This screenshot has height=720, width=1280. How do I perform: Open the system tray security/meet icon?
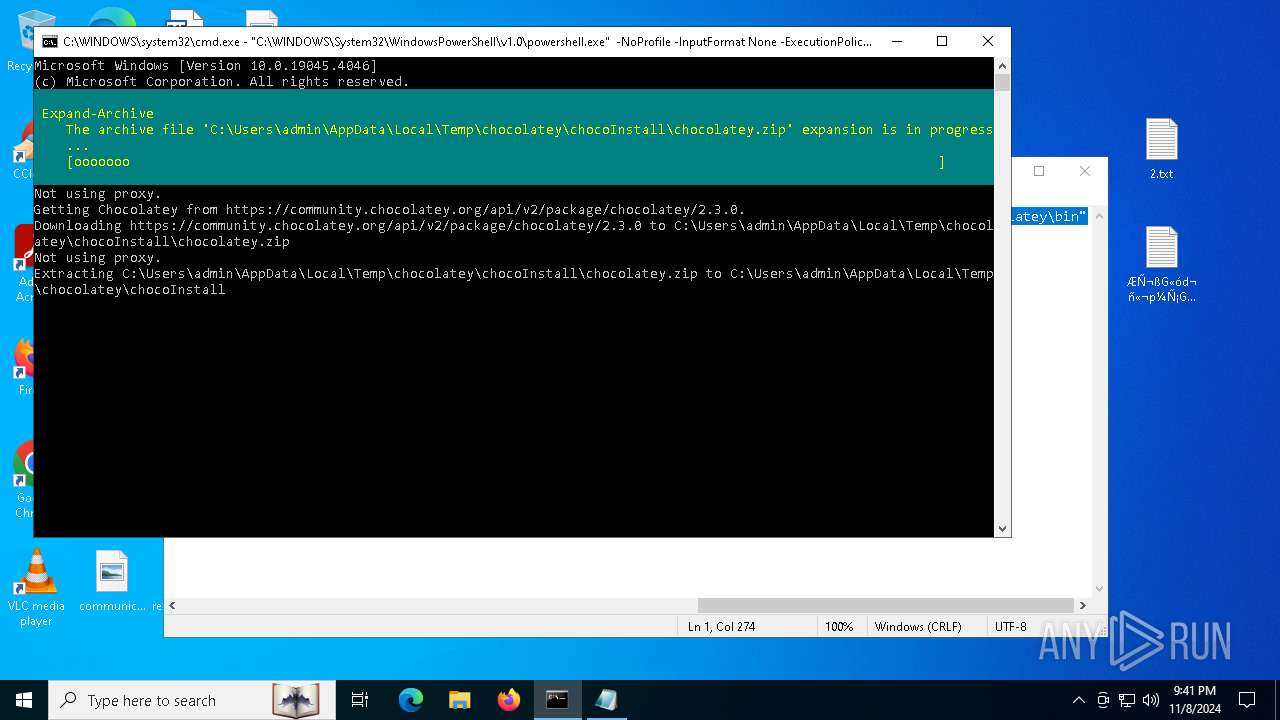tap(1103, 700)
